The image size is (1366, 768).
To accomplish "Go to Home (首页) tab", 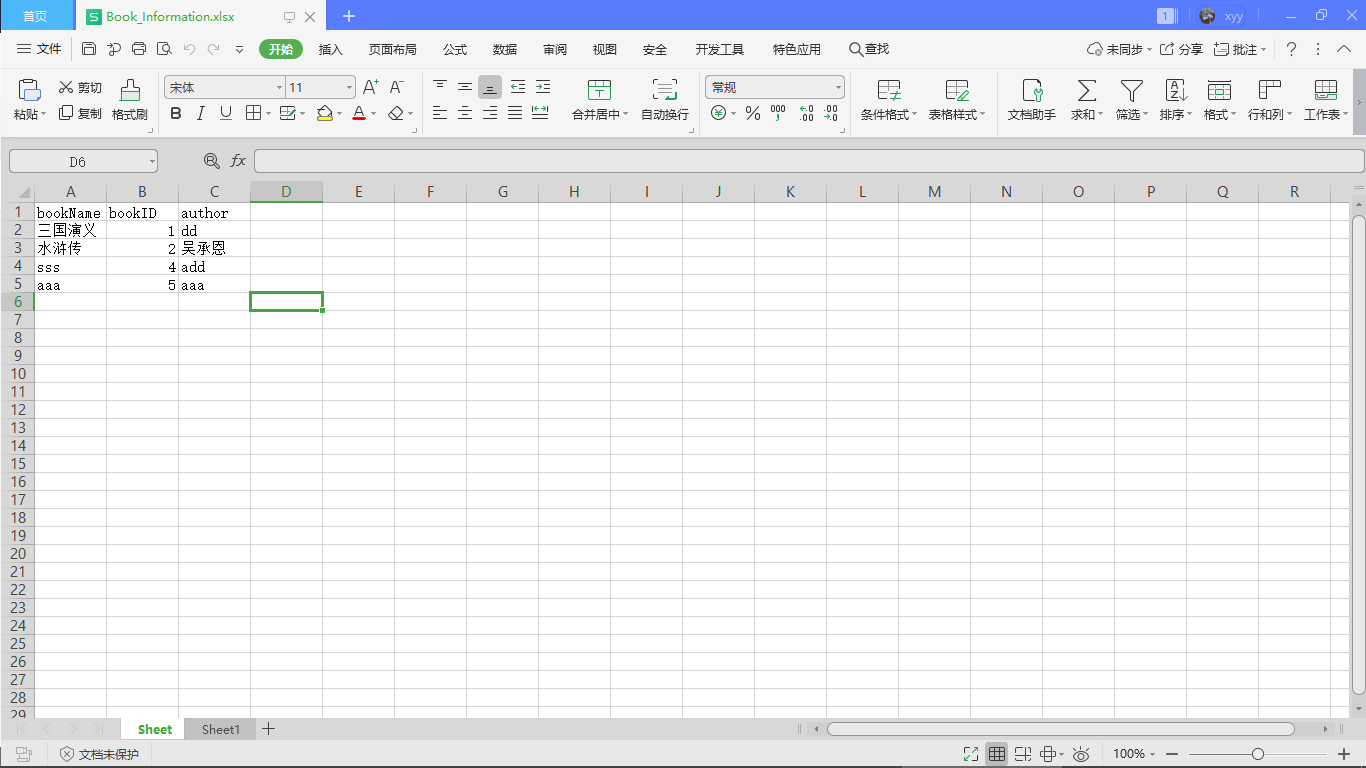I will point(35,16).
